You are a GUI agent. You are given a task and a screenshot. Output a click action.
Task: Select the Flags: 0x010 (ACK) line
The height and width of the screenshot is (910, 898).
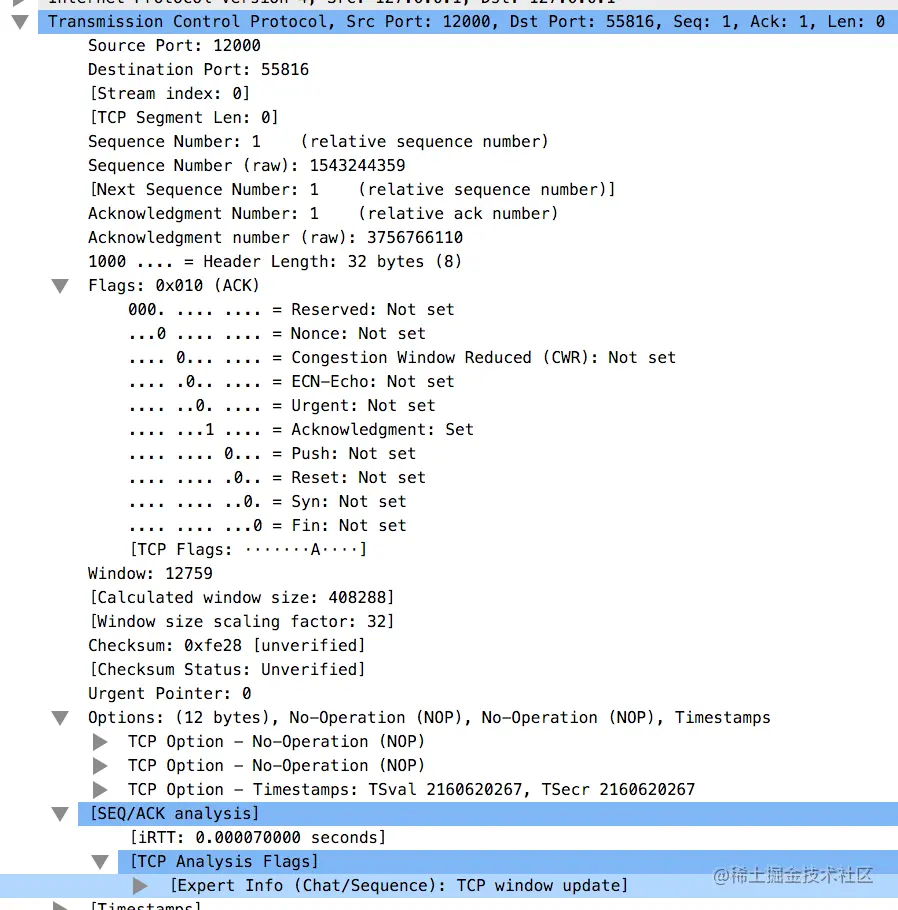[x=174, y=286]
